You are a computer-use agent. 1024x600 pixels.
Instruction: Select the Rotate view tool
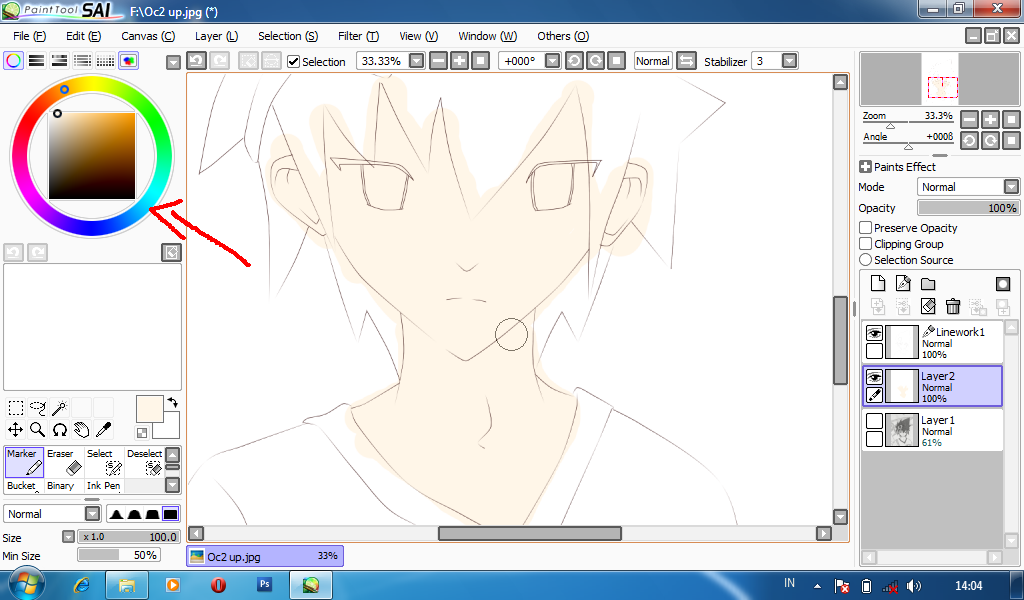click(59, 430)
